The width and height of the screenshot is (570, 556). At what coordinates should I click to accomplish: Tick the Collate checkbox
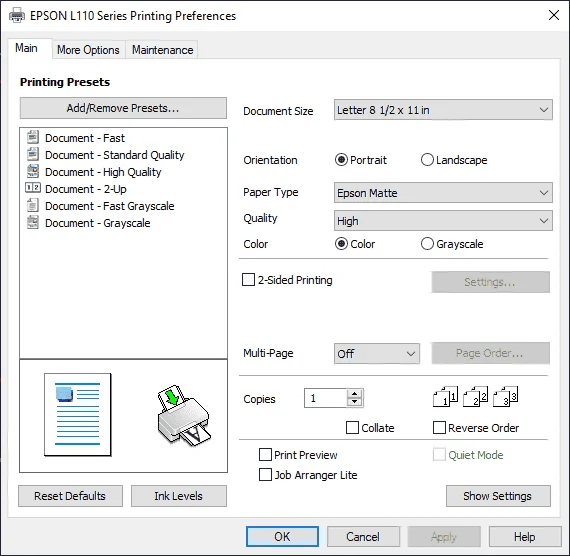click(x=352, y=428)
